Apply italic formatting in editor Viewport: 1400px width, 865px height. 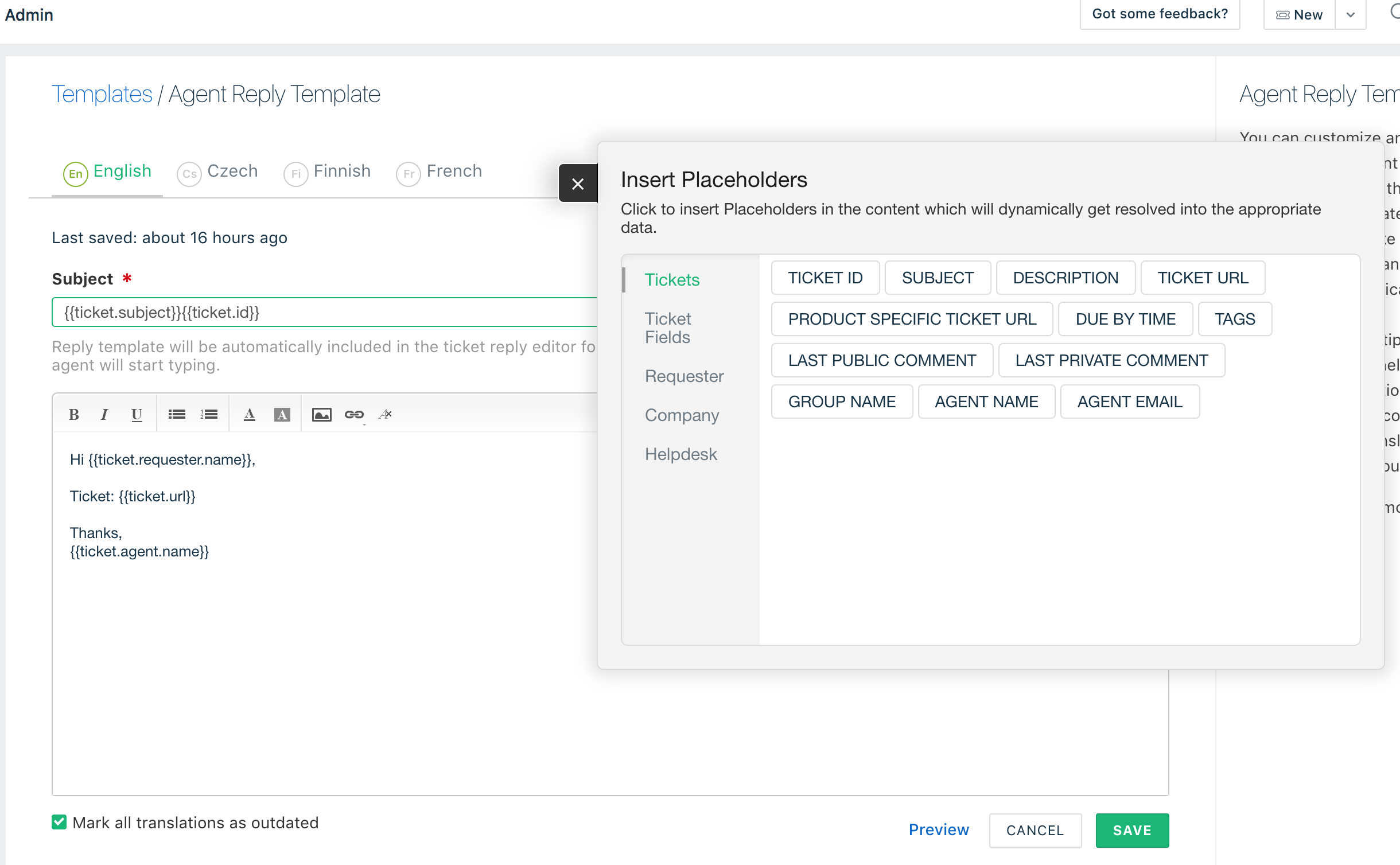(104, 414)
